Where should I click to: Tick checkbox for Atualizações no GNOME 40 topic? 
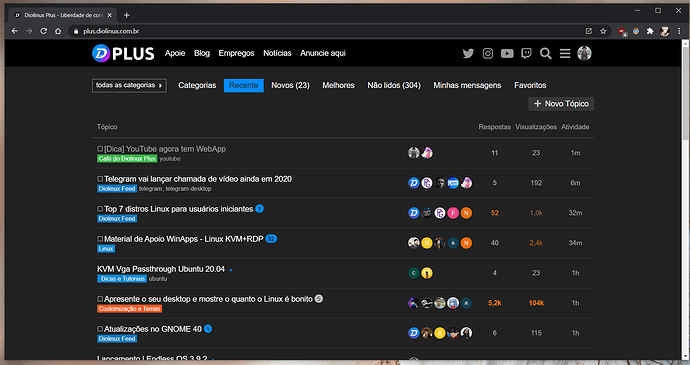tap(100, 328)
